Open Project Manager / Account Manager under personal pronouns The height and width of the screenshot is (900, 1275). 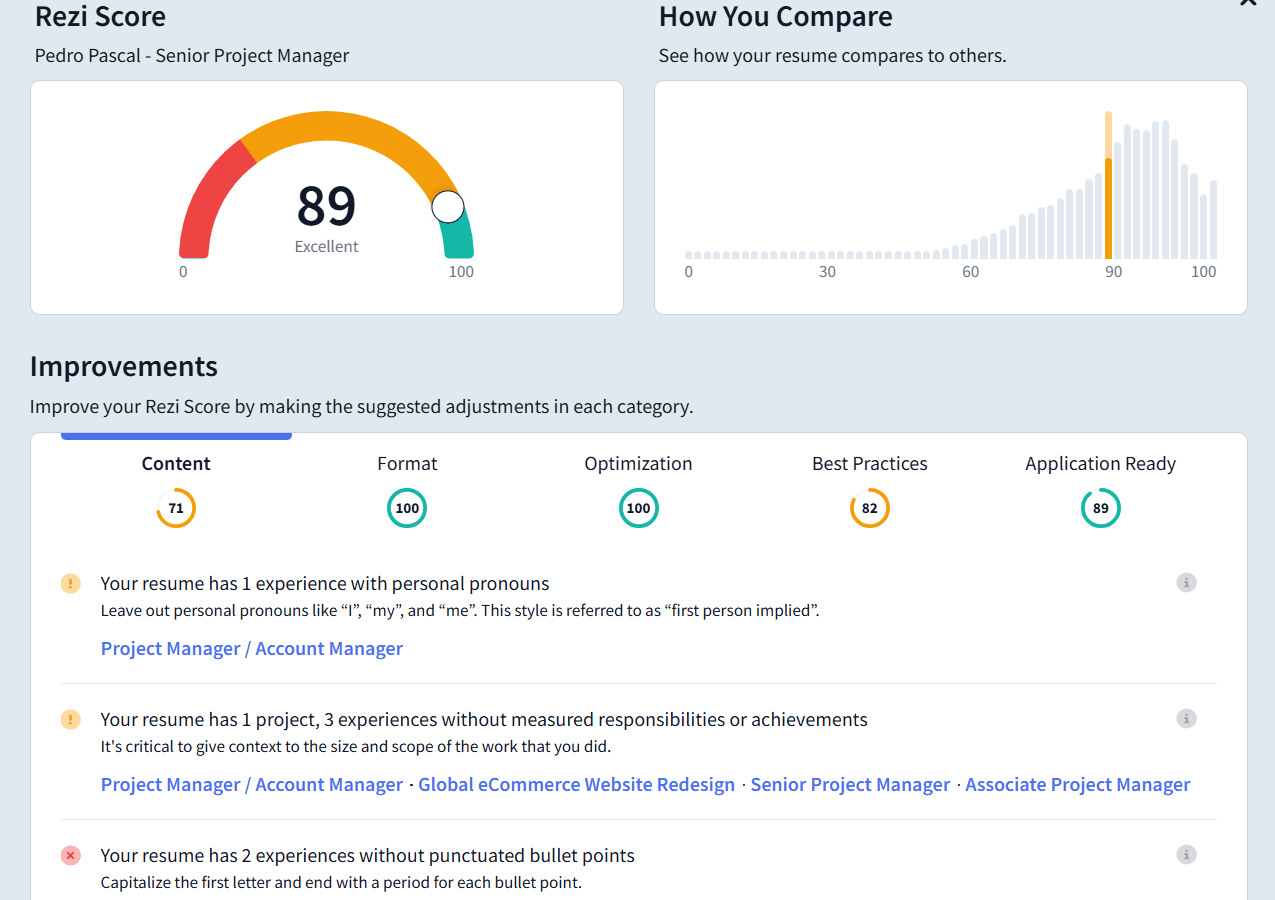(x=252, y=649)
